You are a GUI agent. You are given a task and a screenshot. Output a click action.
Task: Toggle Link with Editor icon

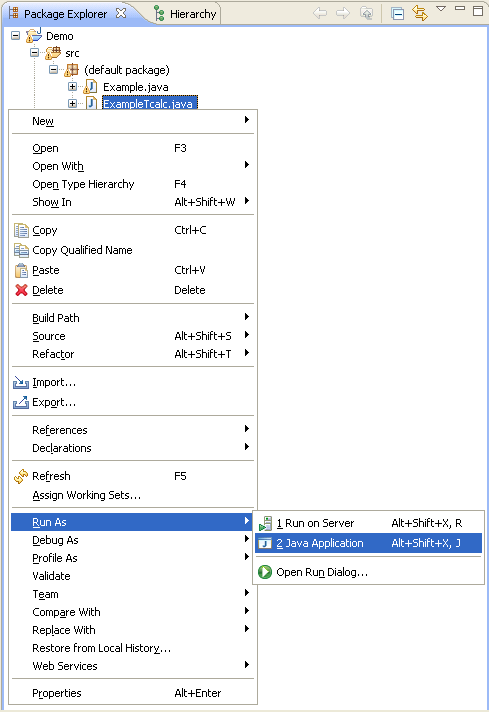point(420,13)
